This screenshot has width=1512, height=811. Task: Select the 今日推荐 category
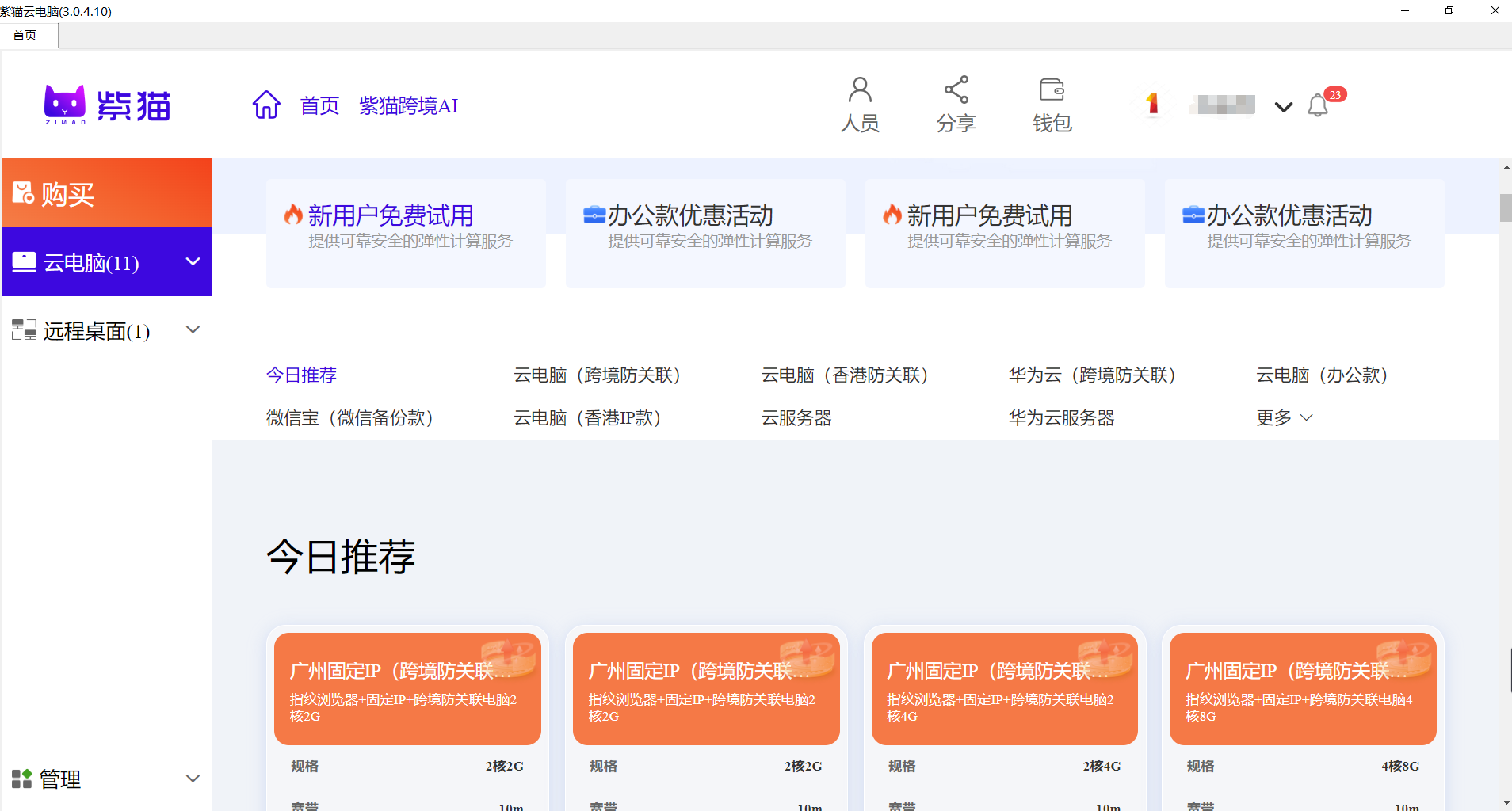(x=302, y=375)
